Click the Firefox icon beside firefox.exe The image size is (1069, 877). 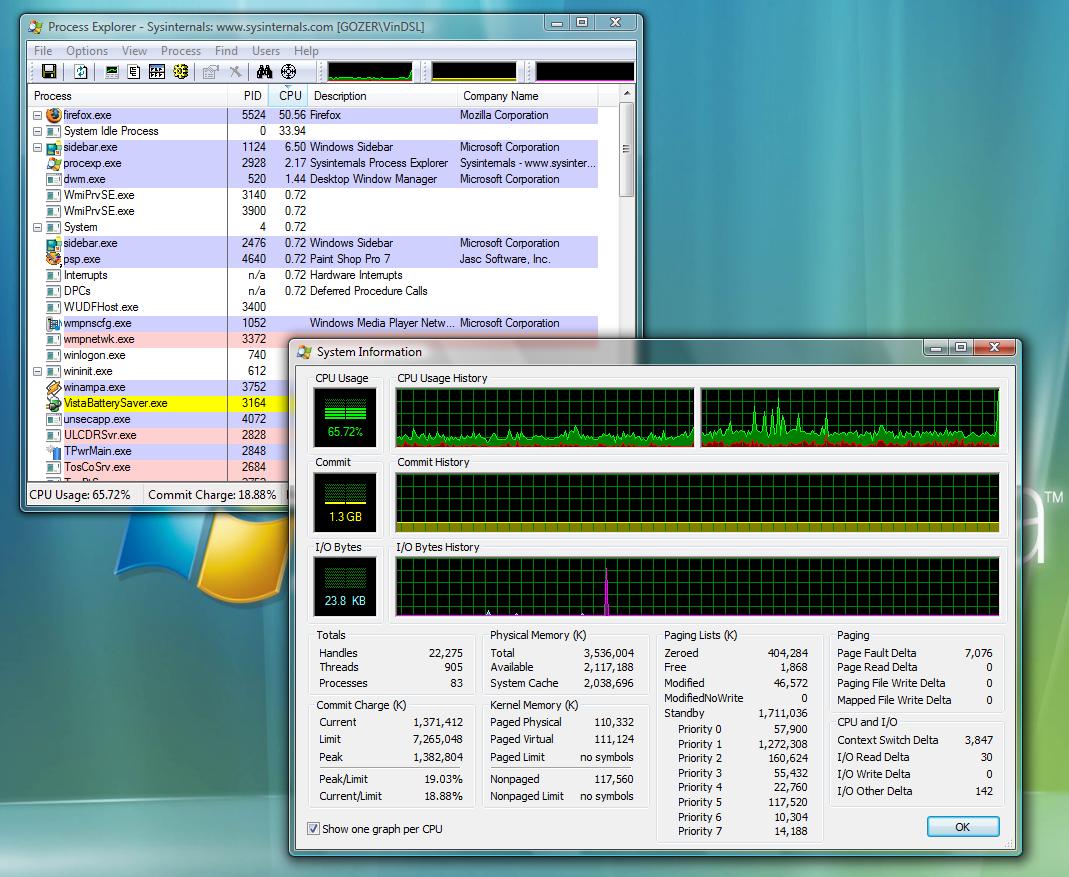click(x=54, y=115)
